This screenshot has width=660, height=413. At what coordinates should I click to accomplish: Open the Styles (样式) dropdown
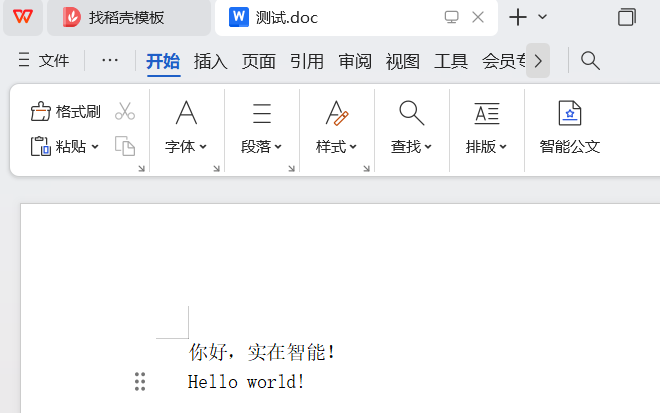click(337, 127)
